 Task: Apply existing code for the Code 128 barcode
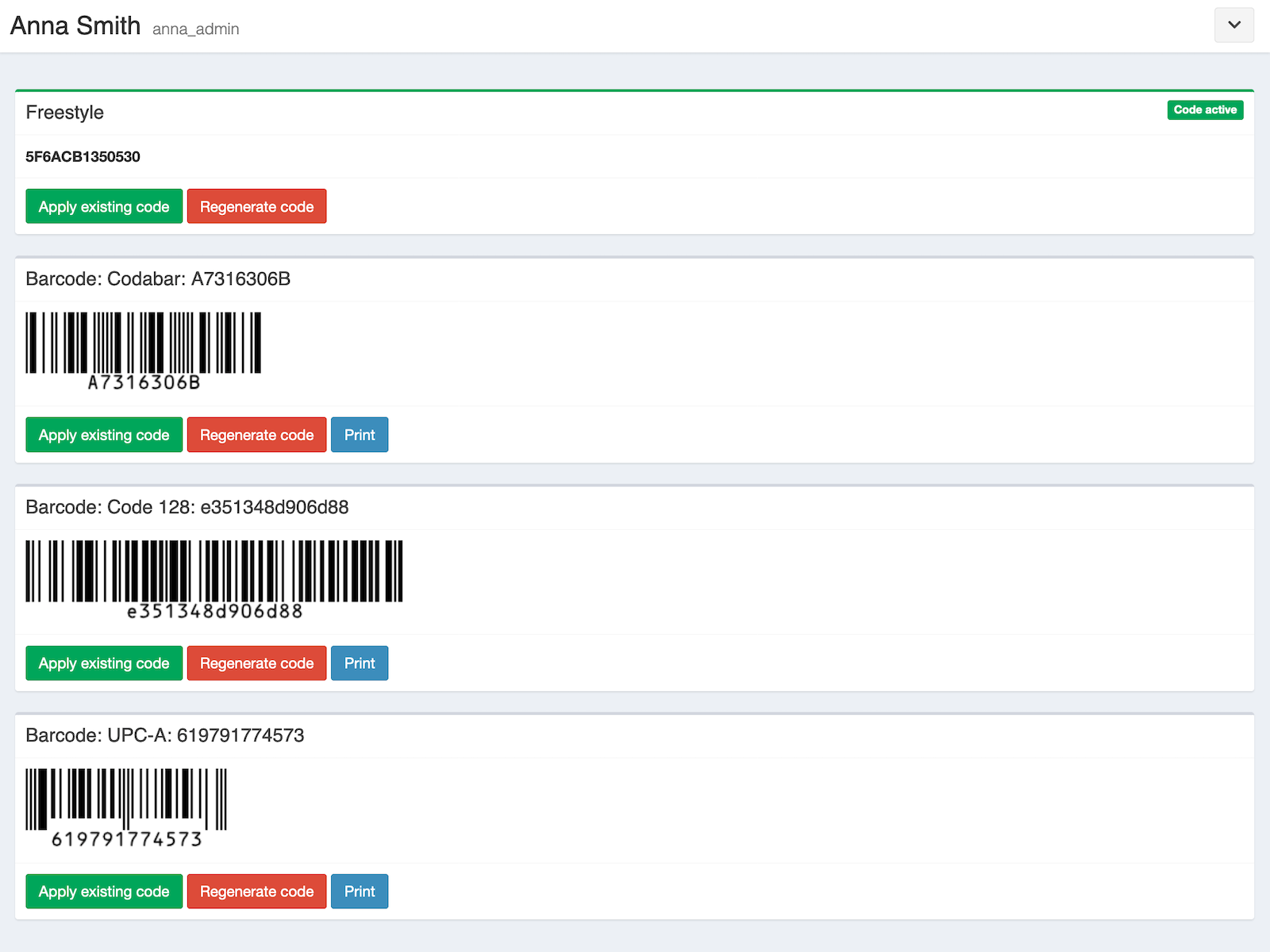pos(104,663)
